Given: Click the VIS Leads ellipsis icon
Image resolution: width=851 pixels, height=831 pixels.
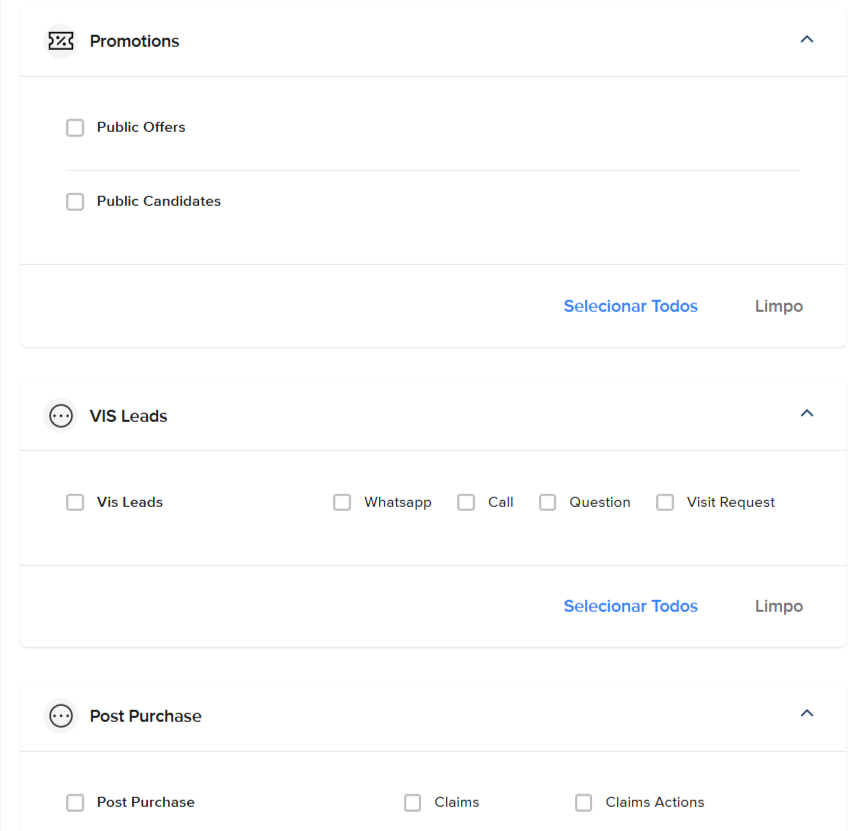Looking at the screenshot, I should coord(61,416).
